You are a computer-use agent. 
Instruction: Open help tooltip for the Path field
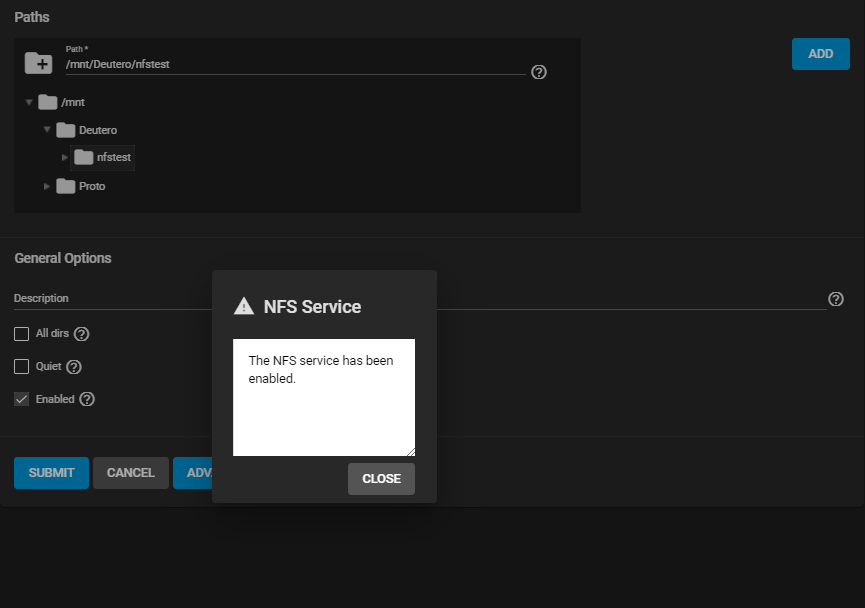point(539,72)
